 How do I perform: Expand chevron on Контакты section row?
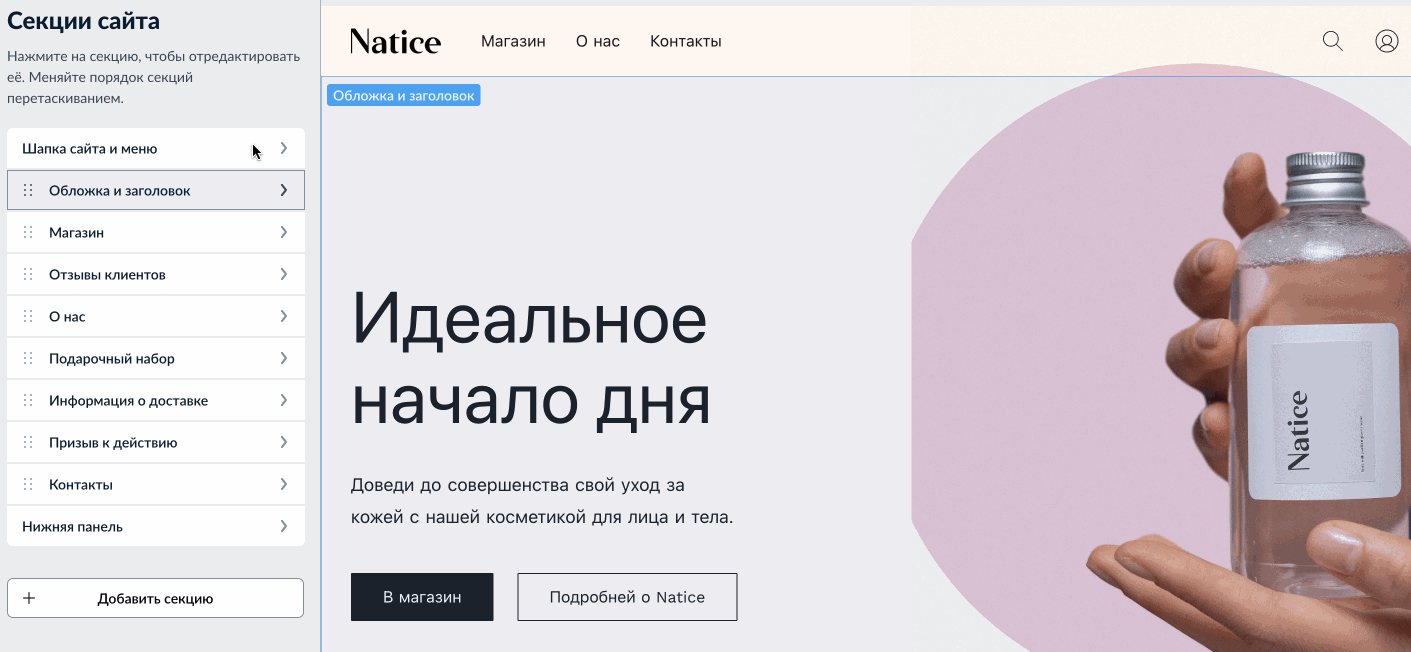coord(284,484)
